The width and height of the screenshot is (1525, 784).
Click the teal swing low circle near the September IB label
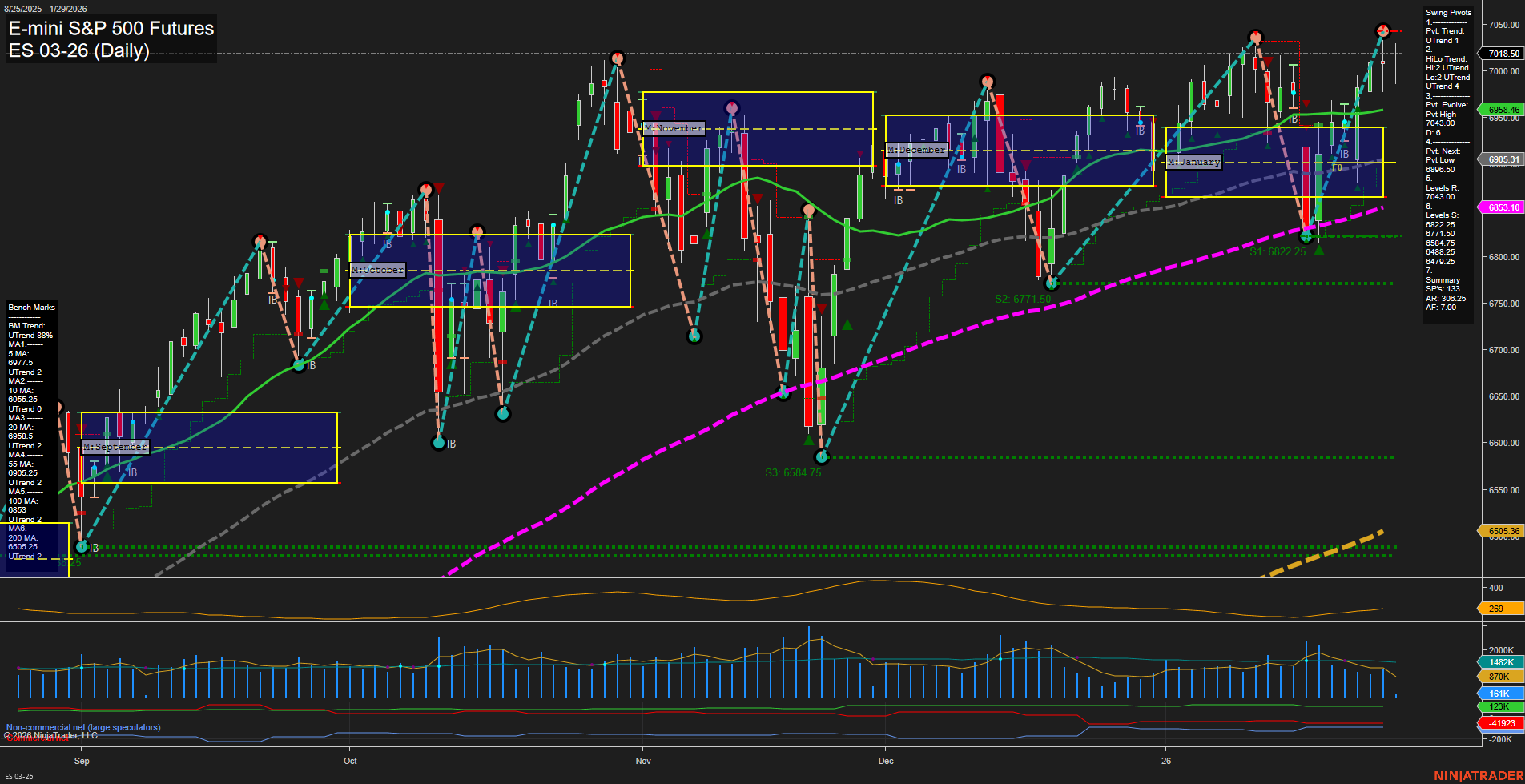(80, 546)
